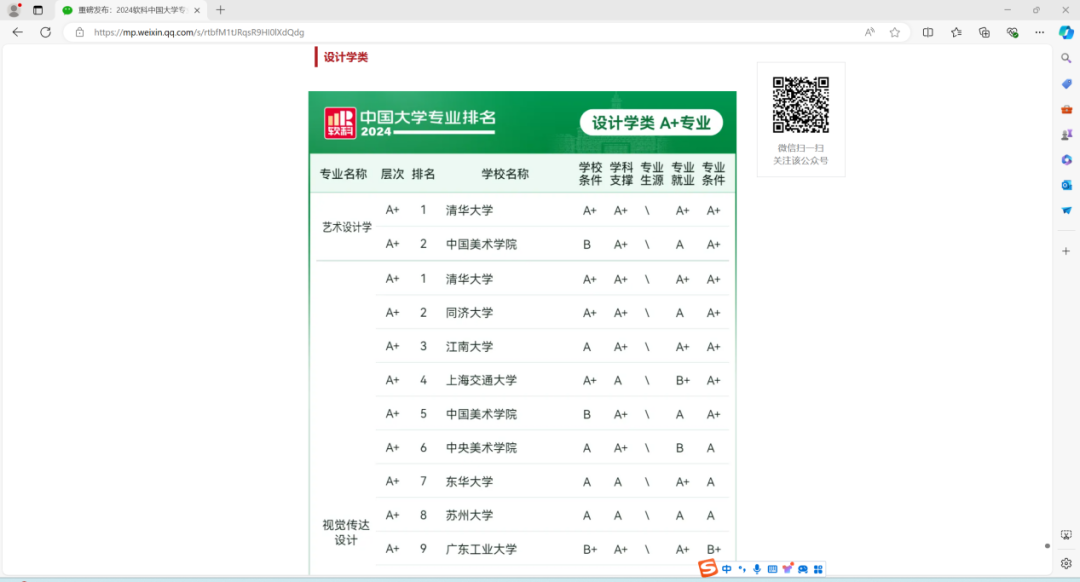Open the tab actions menu icon

tap(38, 10)
